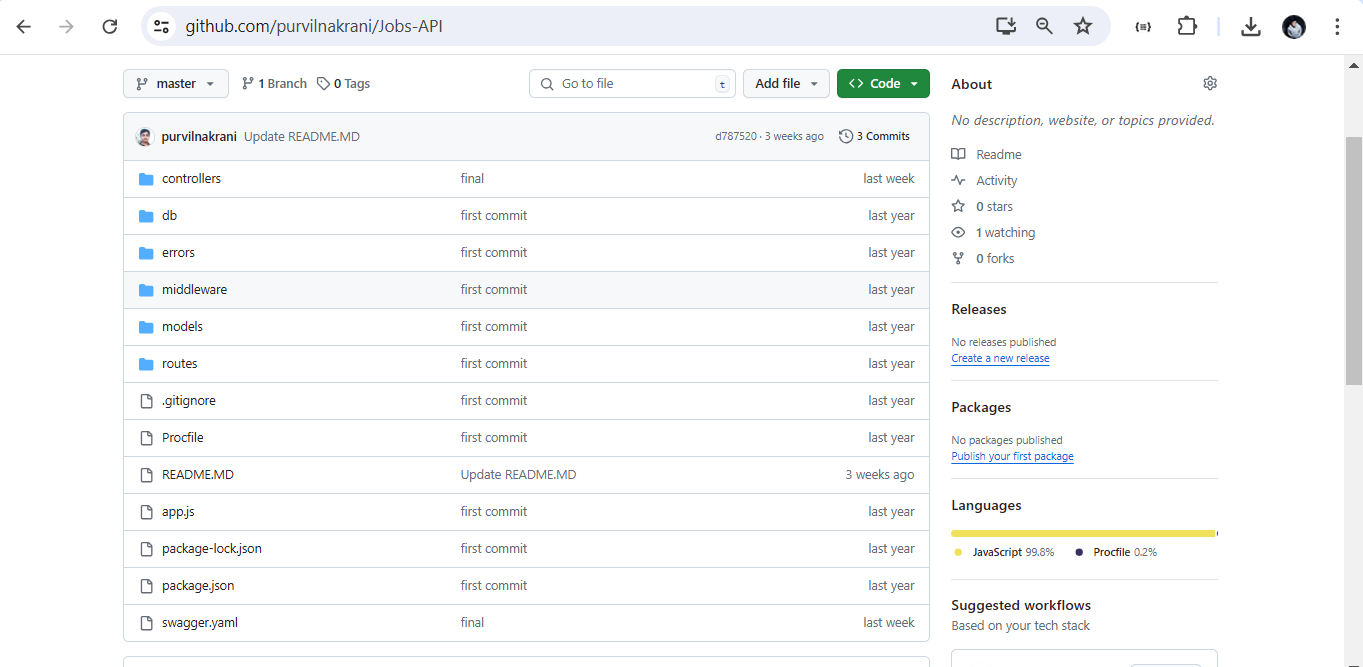The height and width of the screenshot is (667, 1363).
Task: Open the Packages heading link
Action: pyautogui.click(x=981, y=408)
